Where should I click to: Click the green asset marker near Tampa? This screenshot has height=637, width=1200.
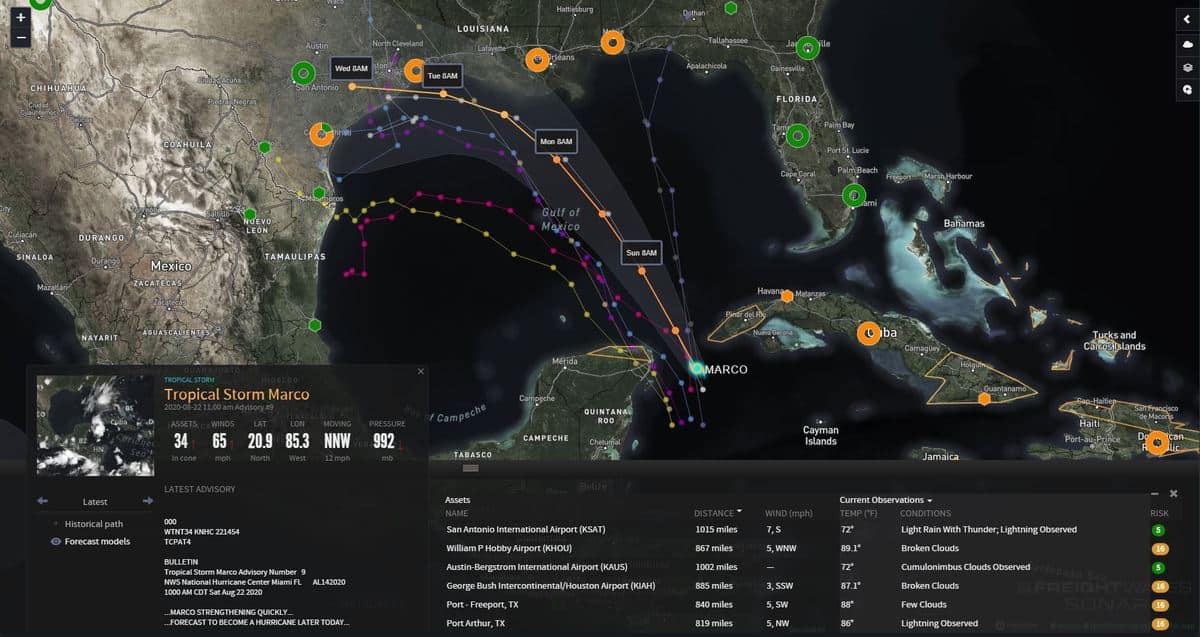point(797,135)
